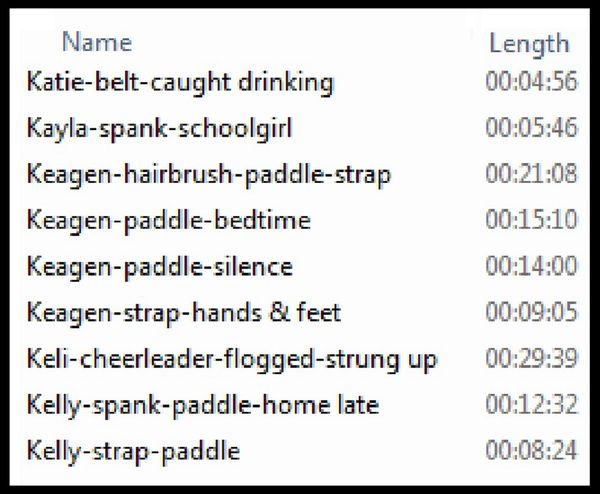
Task: Select the Katie-belt-caught drinking file
Action: pyautogui.click(x=180, y=82)
